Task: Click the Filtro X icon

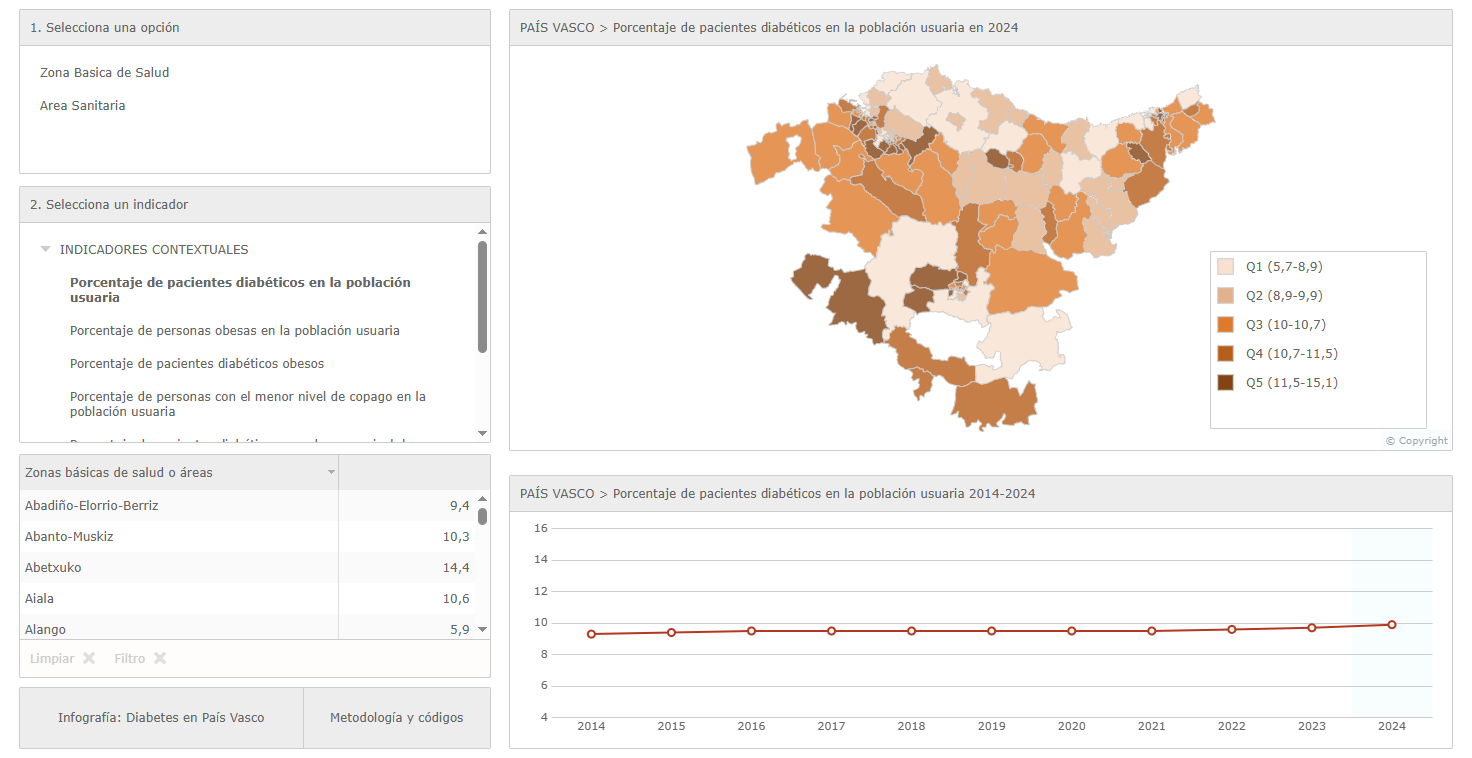Action: point(160,659)
